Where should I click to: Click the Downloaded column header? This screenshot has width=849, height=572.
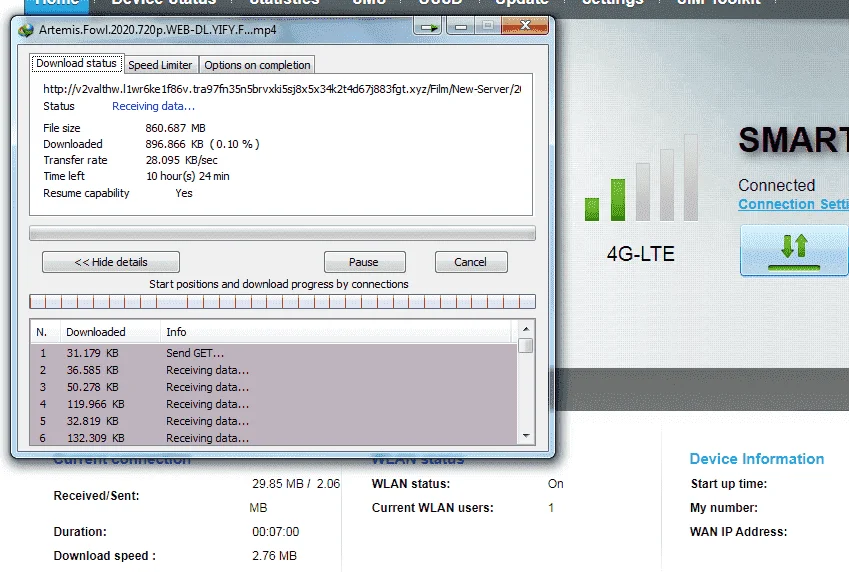point(110,332)
